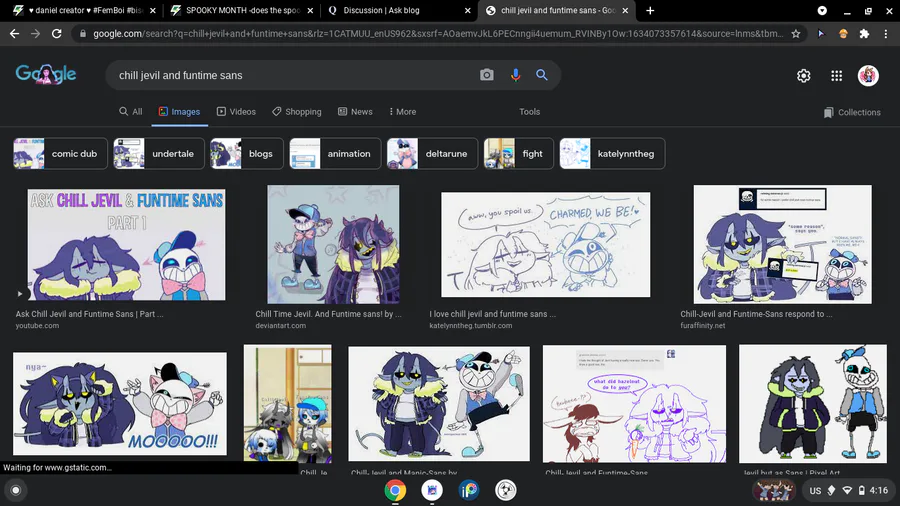Open the calendar-like app in shelf
This screenshot has width=900, height=506.
432,490
